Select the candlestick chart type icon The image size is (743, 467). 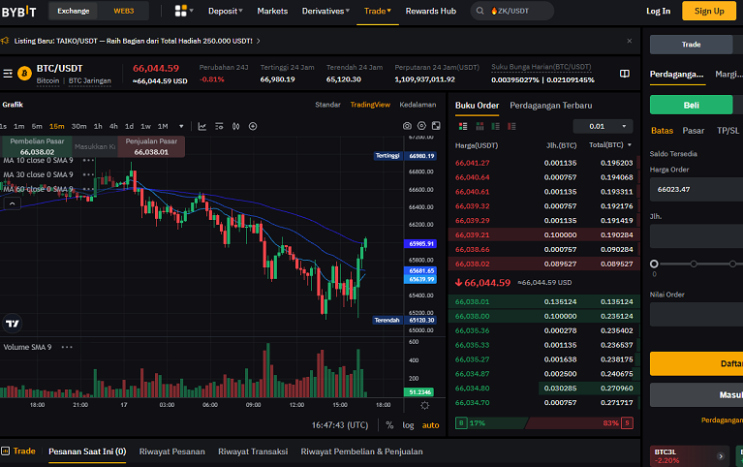pos(236,126)
